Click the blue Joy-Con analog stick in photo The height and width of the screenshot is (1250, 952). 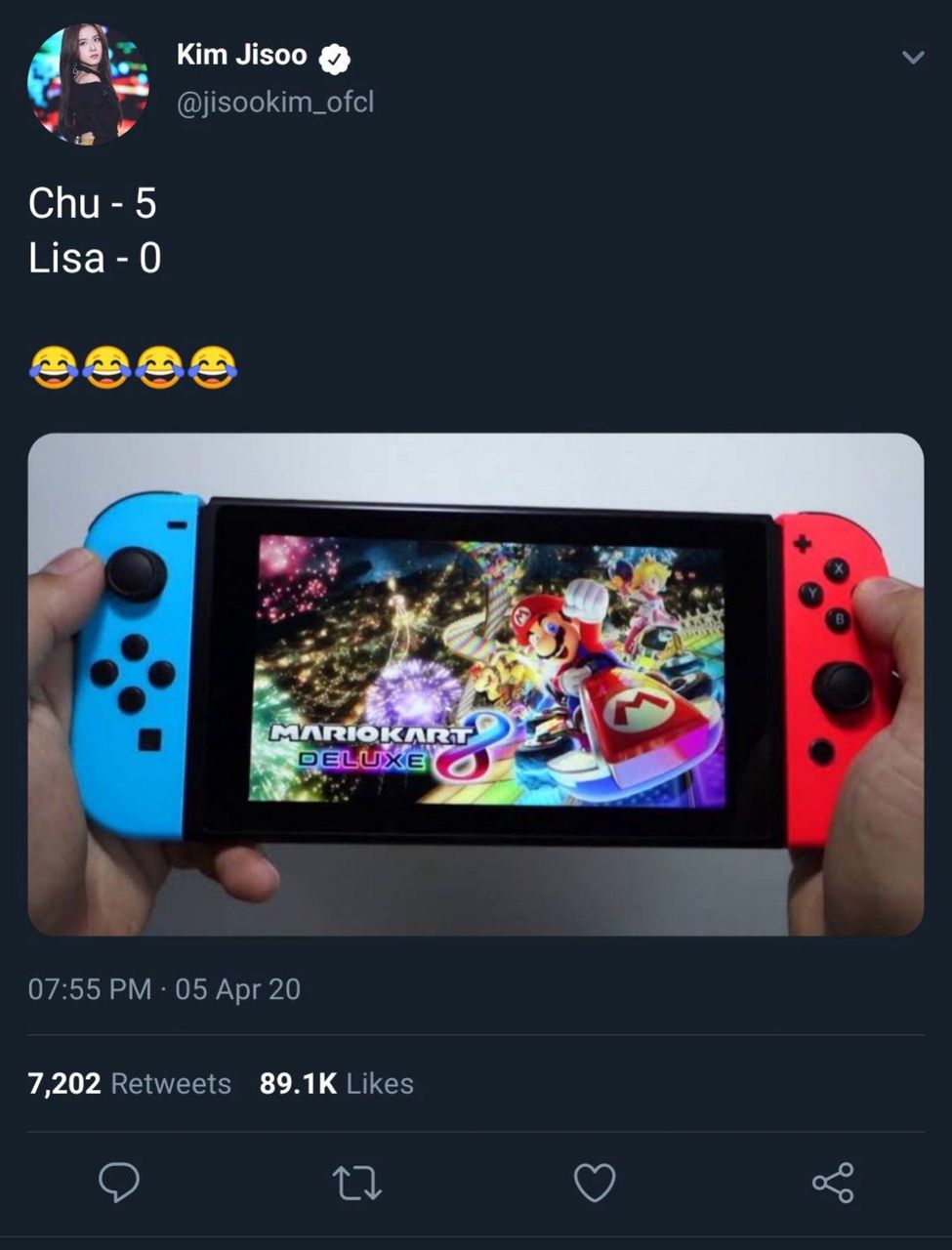tap(136, 573)
